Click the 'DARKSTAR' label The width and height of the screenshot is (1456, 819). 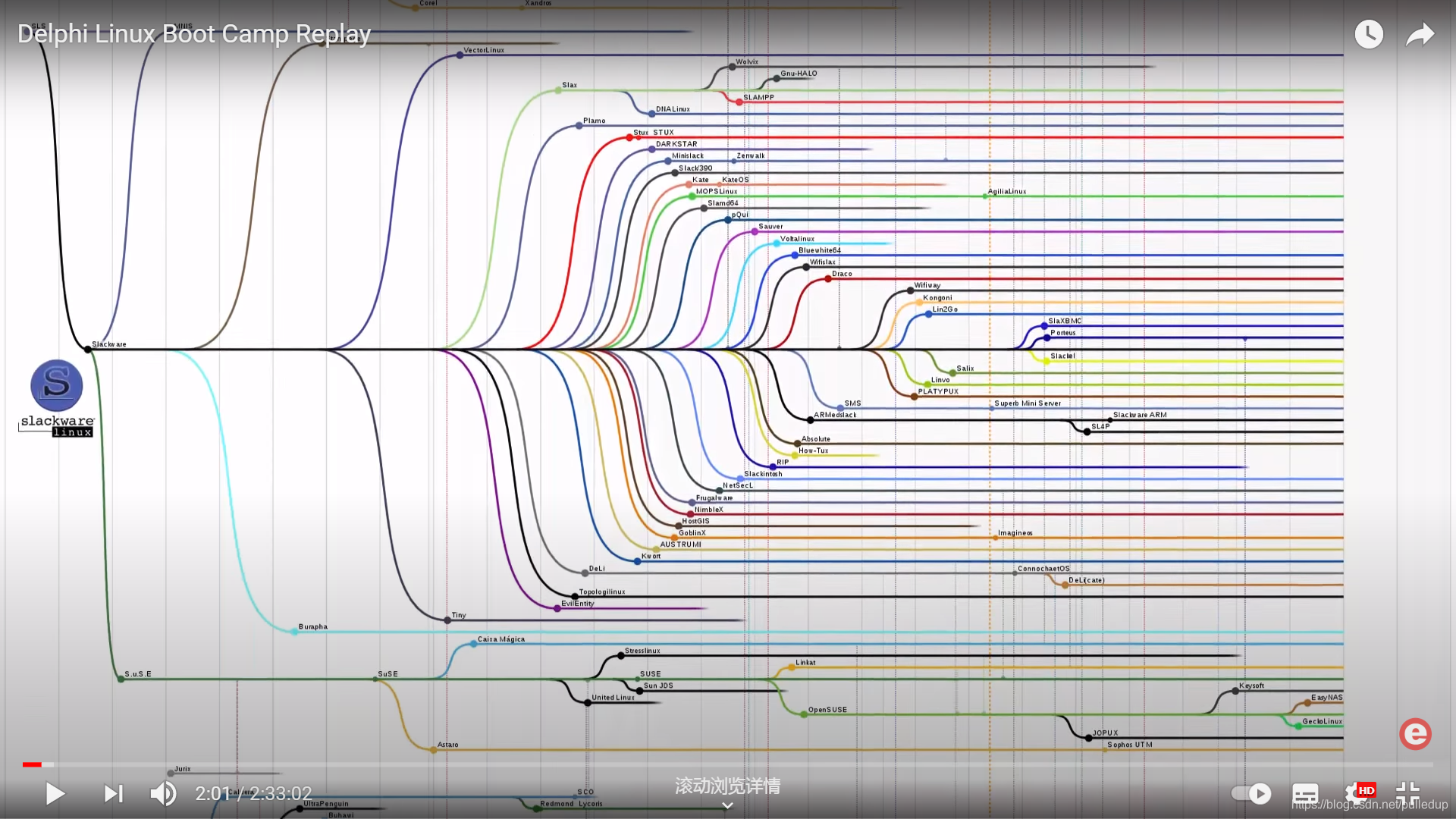676,144
